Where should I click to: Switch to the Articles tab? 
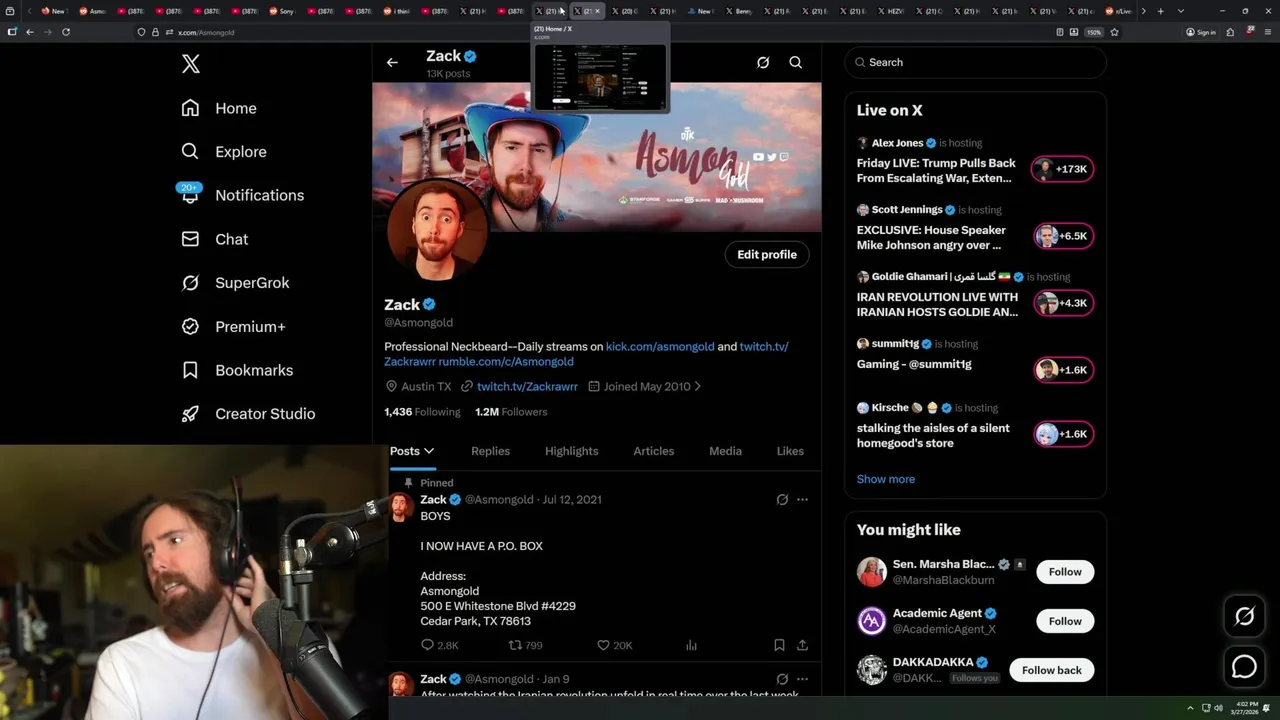[x=654, y=451]
